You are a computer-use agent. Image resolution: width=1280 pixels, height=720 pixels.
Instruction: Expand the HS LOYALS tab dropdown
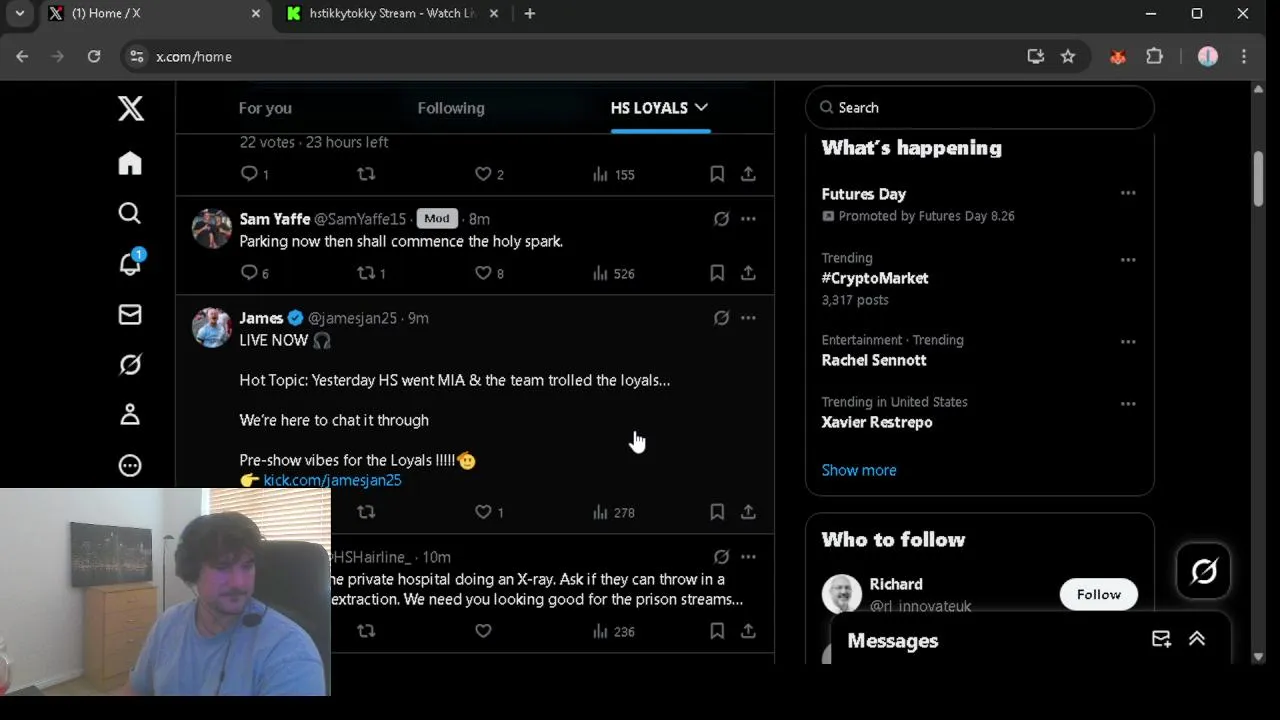coord(701,107)
